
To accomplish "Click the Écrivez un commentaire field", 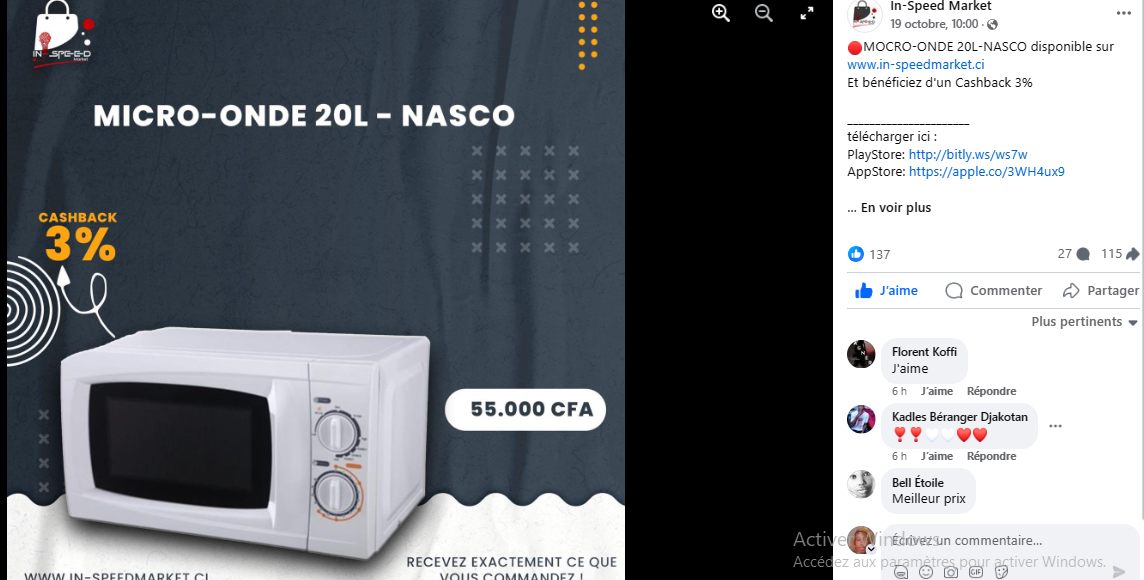I will (1010, 541).
